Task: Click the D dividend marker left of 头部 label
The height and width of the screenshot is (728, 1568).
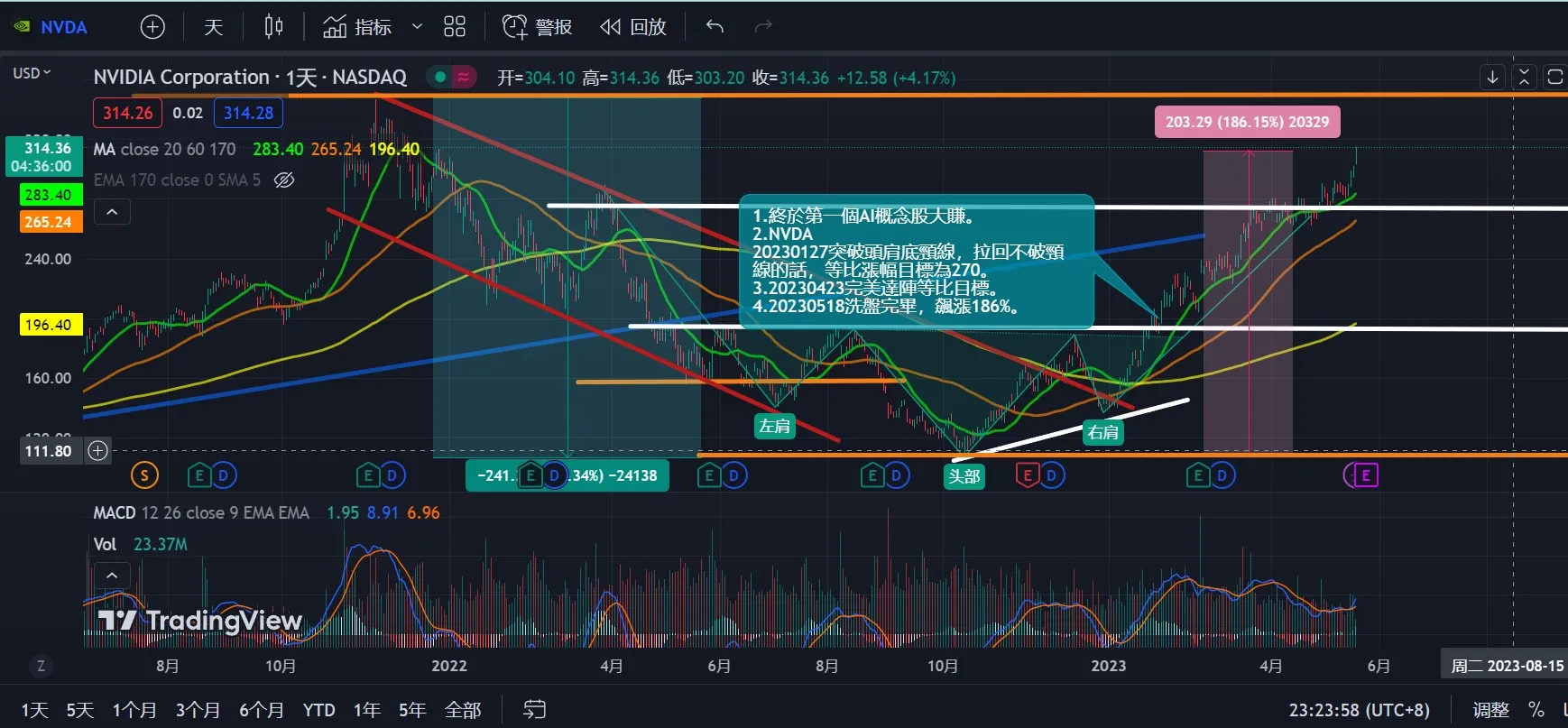Action: click(x=896, y=475)
